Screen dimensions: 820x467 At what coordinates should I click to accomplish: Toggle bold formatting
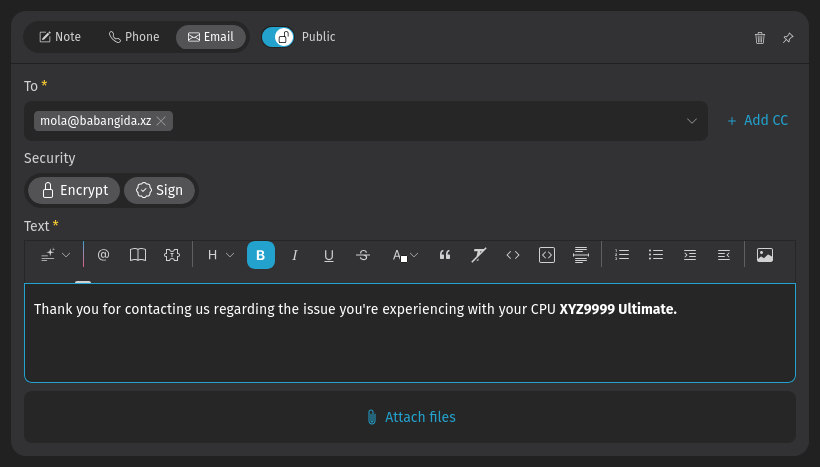[x=261, y=255]
